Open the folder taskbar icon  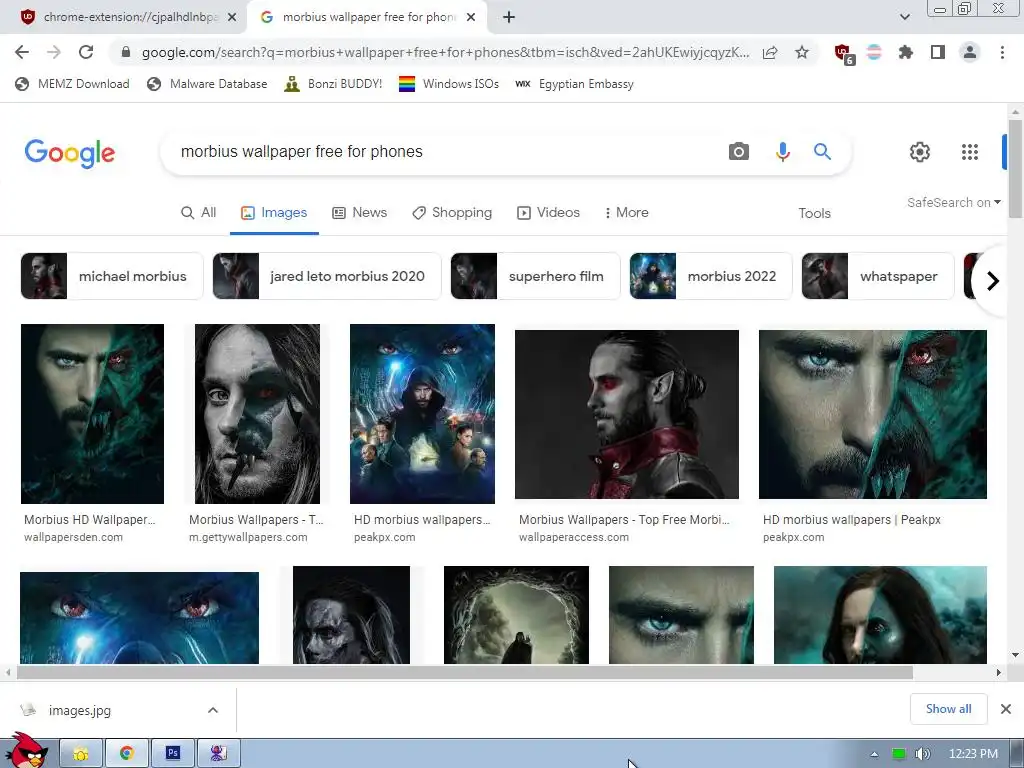tap(81, 753)
